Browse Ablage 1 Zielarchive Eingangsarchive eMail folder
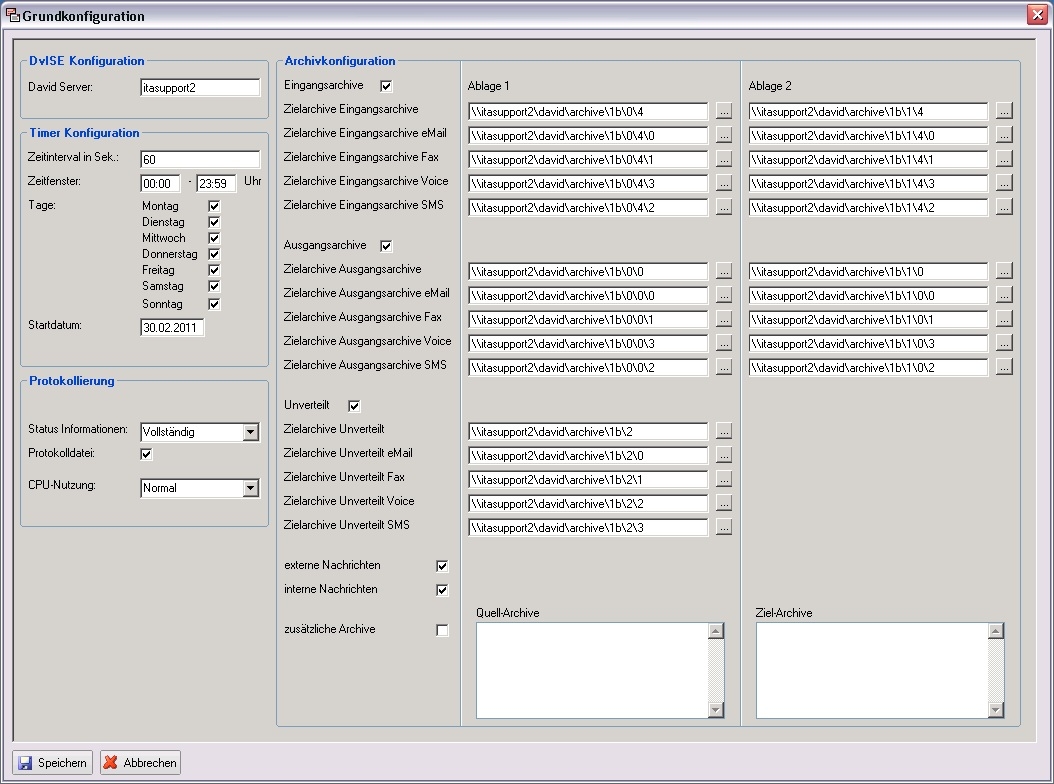This screenshot has width=1054, height=784. (723, 136)
